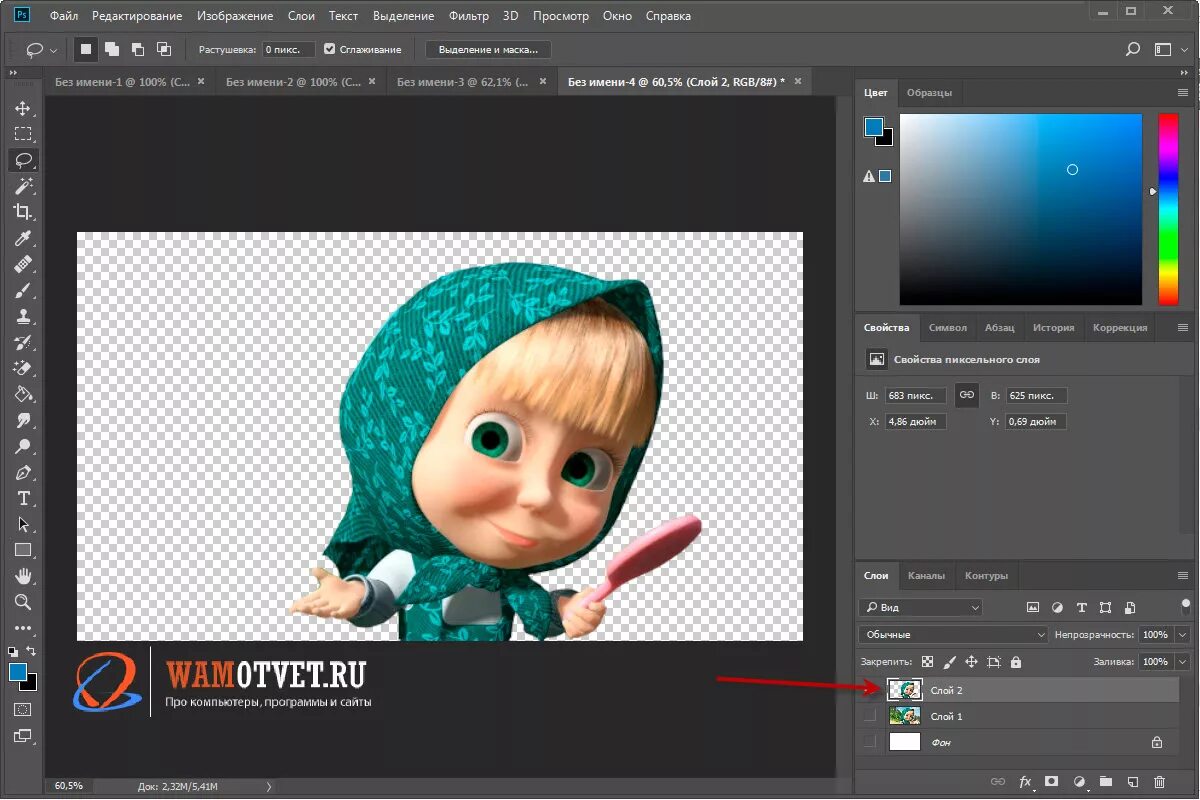The height and width of the screenshot is (800, 1200).
Task: Select the Move tool
Action: pyautogui.click(x=23, y=108)
